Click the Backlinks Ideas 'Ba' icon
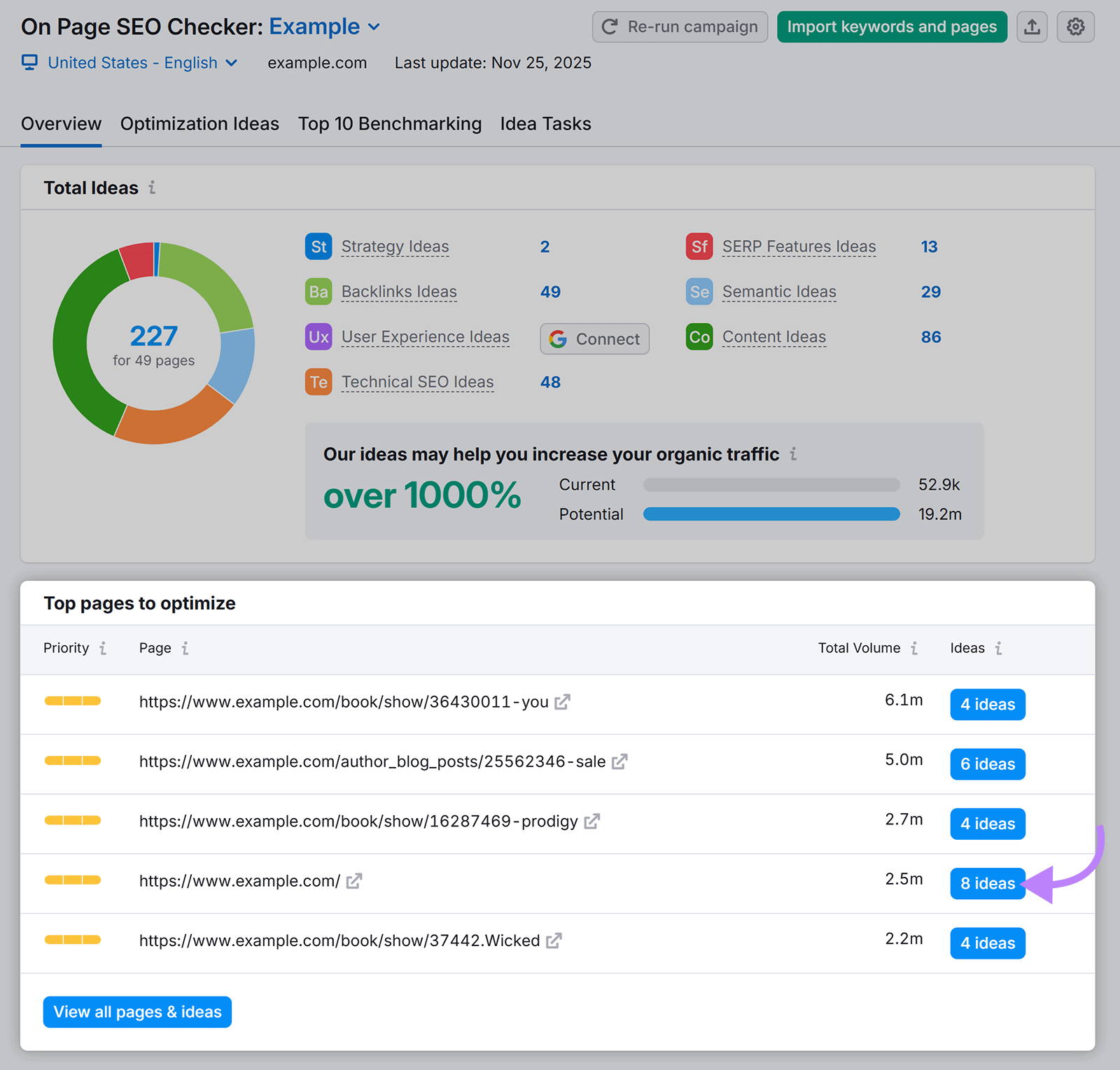 click(318, 292)
